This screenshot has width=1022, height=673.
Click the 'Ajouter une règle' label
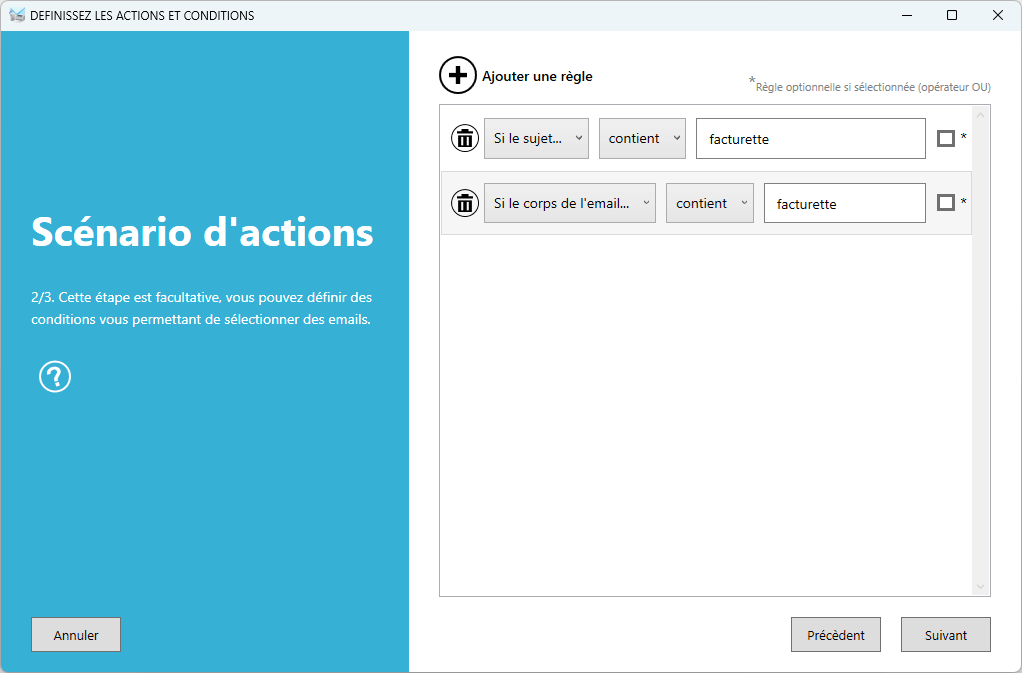(537, 76)
